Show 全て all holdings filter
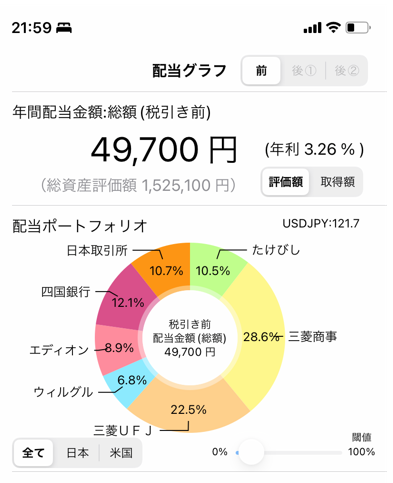 [33, 453]
